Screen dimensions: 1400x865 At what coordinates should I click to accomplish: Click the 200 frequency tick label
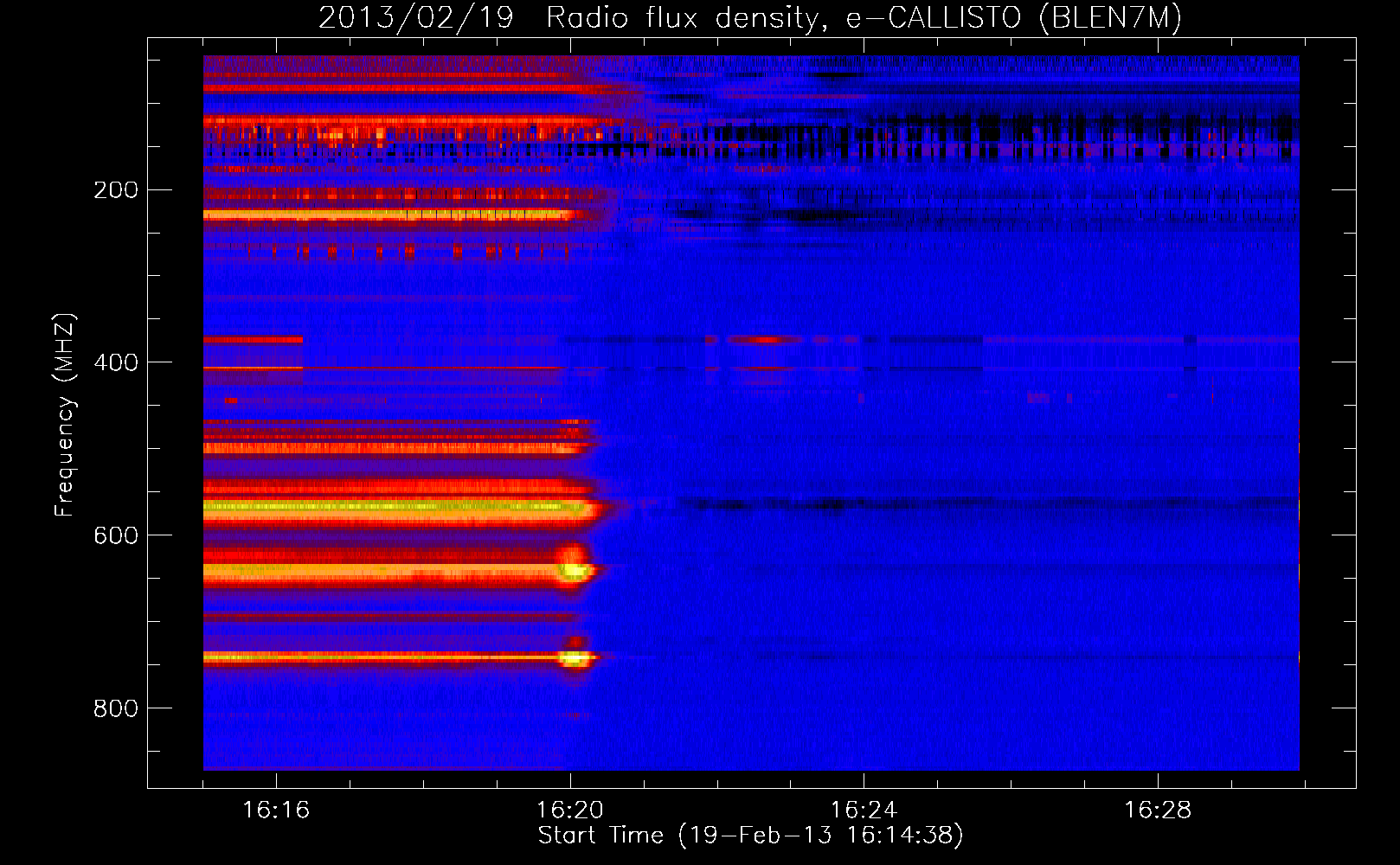coord(116,189)
